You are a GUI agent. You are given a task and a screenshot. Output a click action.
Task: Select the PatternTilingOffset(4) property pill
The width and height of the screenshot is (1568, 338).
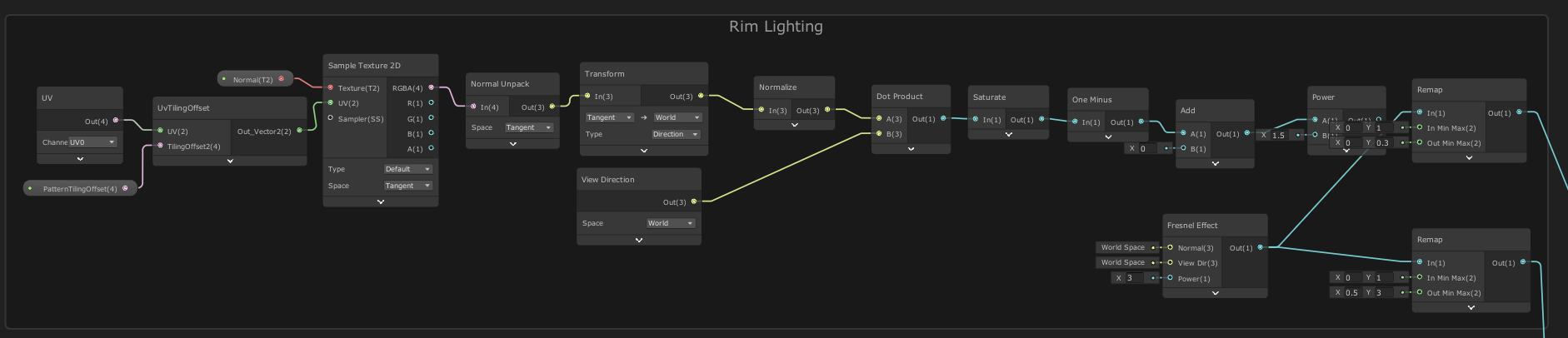pos(80,188)
